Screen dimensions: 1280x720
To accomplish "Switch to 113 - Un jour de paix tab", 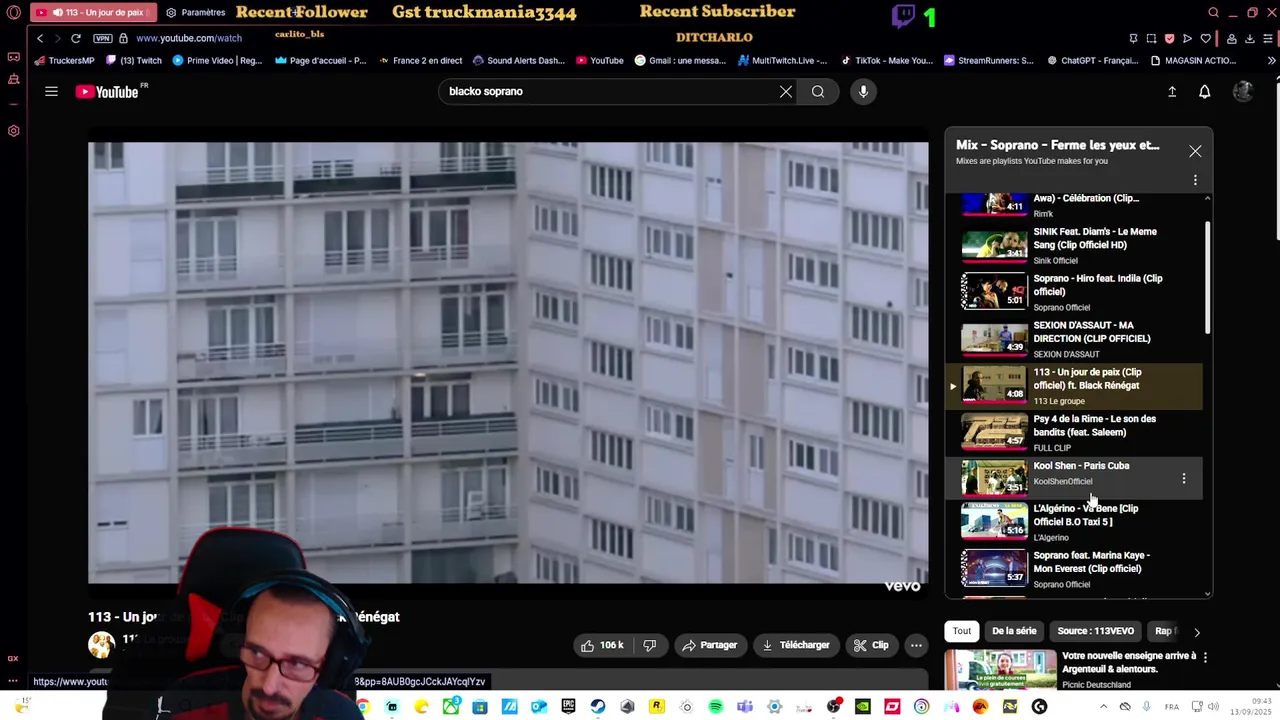I will tap(93, 13).
